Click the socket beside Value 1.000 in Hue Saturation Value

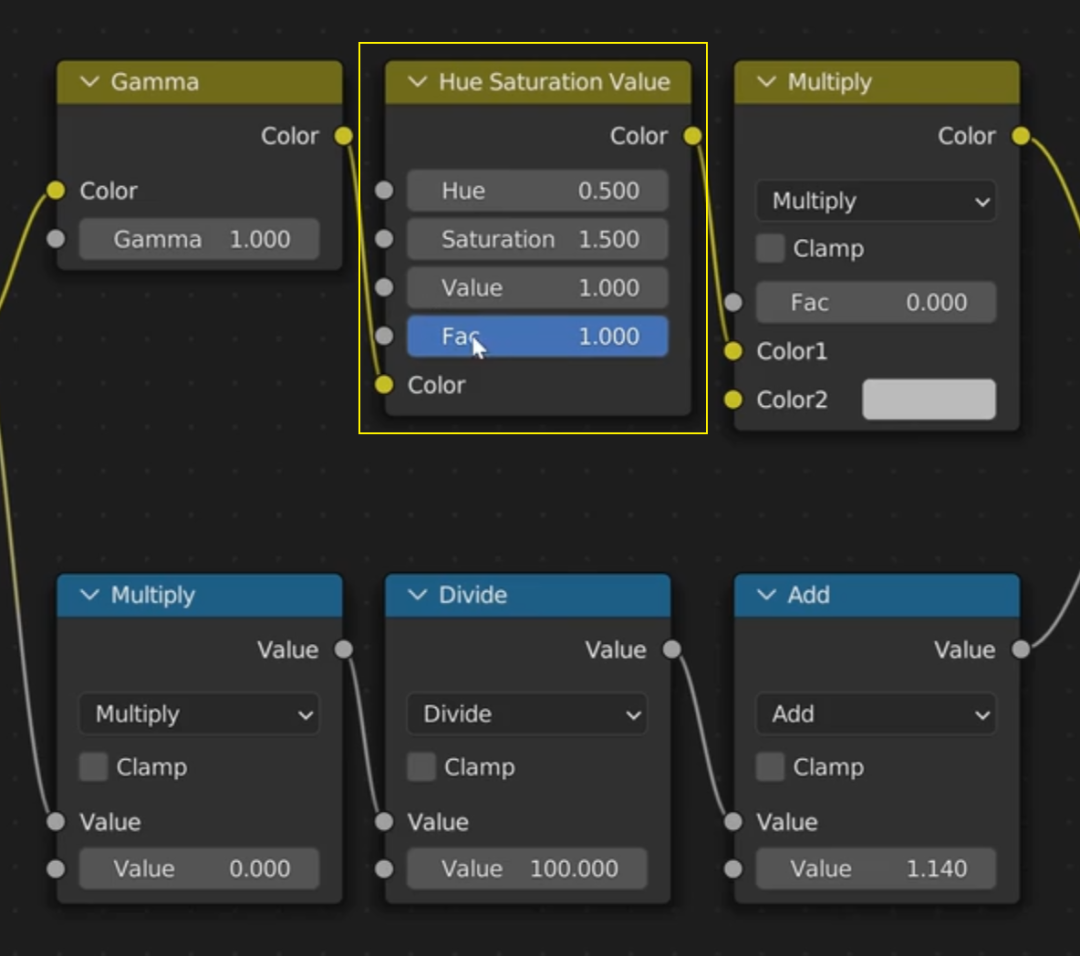pyautogui.click(x=384, y=287)
